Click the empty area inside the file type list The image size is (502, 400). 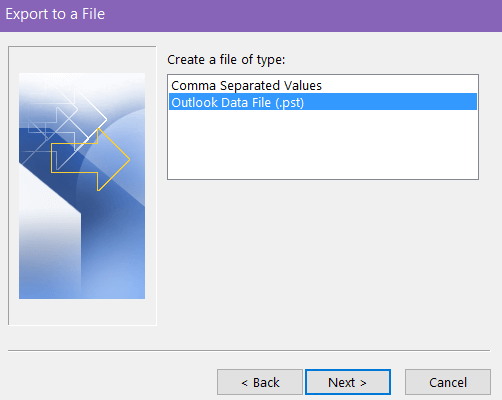[323, 145]
